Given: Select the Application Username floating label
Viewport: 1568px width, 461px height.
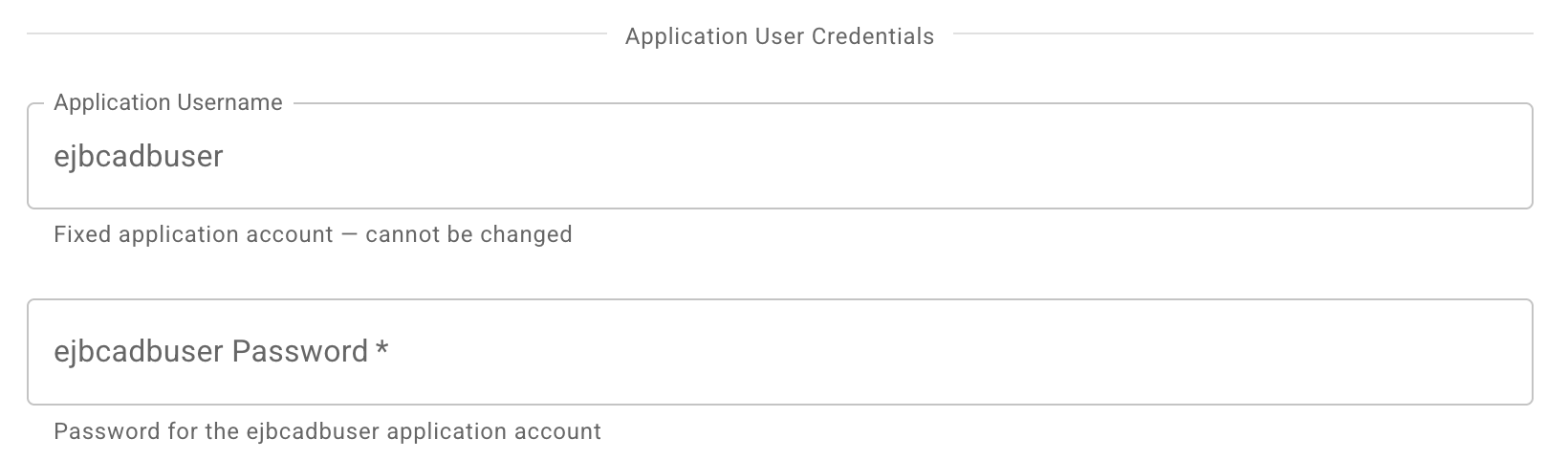Looking at the screenshot, I should [x=168, y=102].
